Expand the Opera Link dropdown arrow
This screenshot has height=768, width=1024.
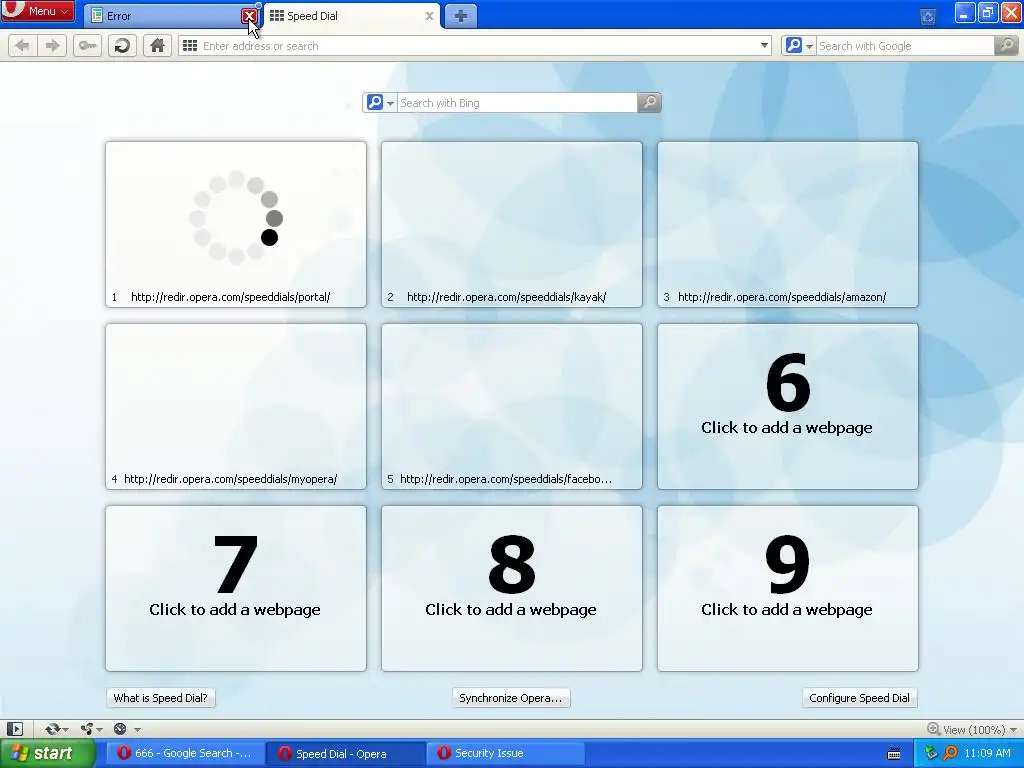point(65,729)
